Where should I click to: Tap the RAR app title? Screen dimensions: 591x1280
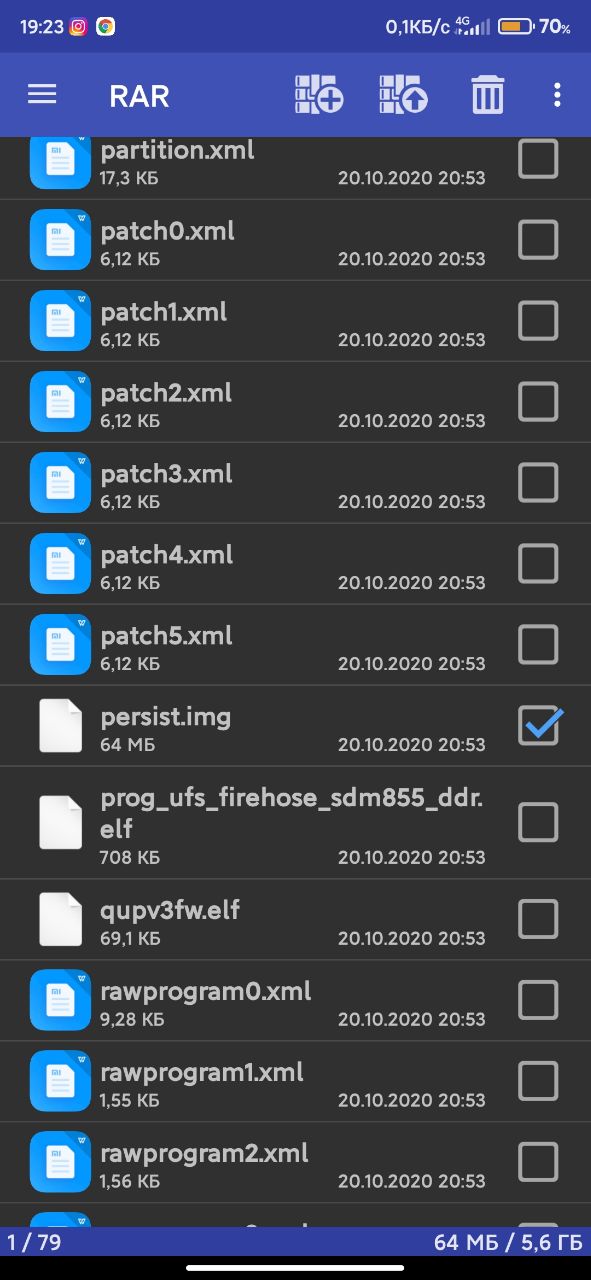[139, 96]
